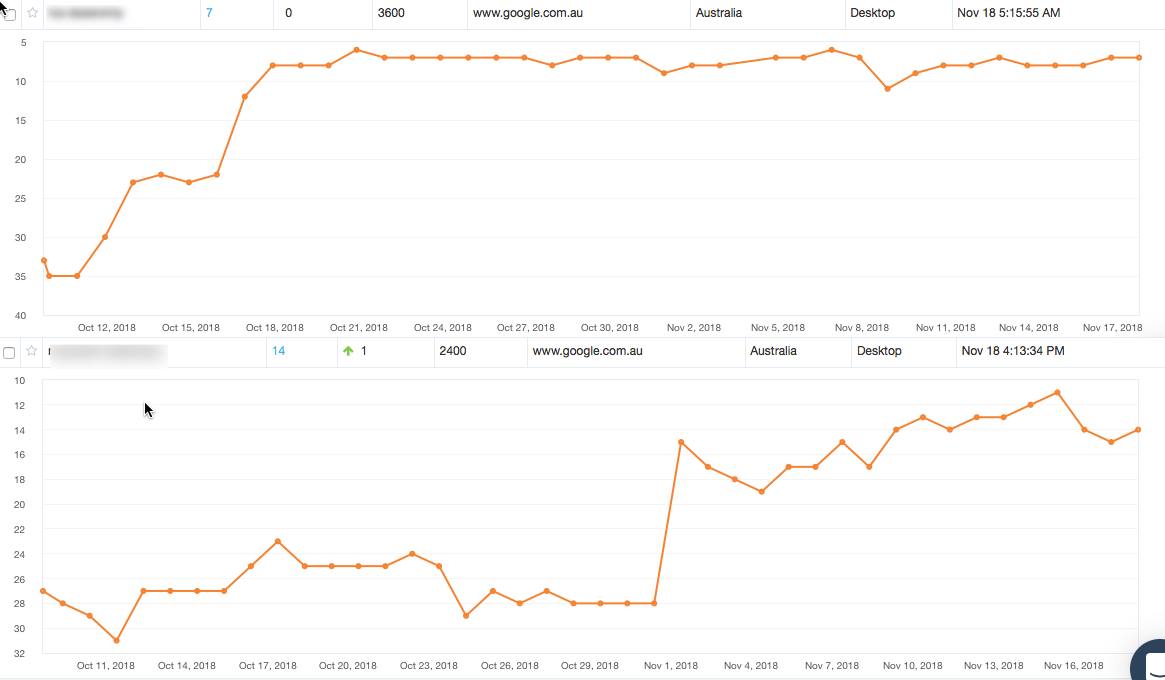
Task: Click the bottom chart's jump point at rank 15
Action: (681, 442)
